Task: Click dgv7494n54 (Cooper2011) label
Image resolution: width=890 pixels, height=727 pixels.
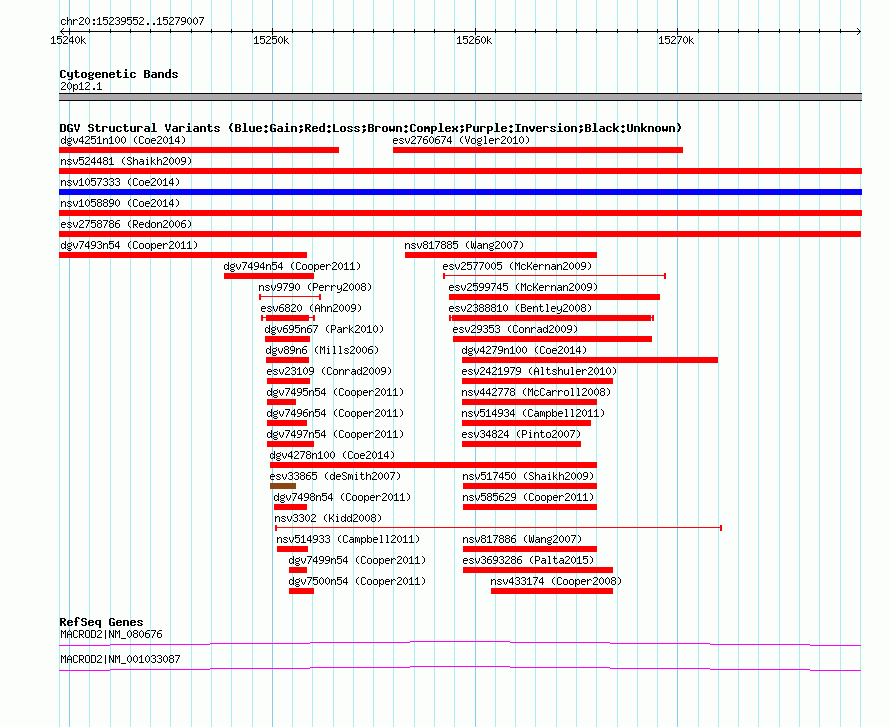Action: [x=292, y=266]
